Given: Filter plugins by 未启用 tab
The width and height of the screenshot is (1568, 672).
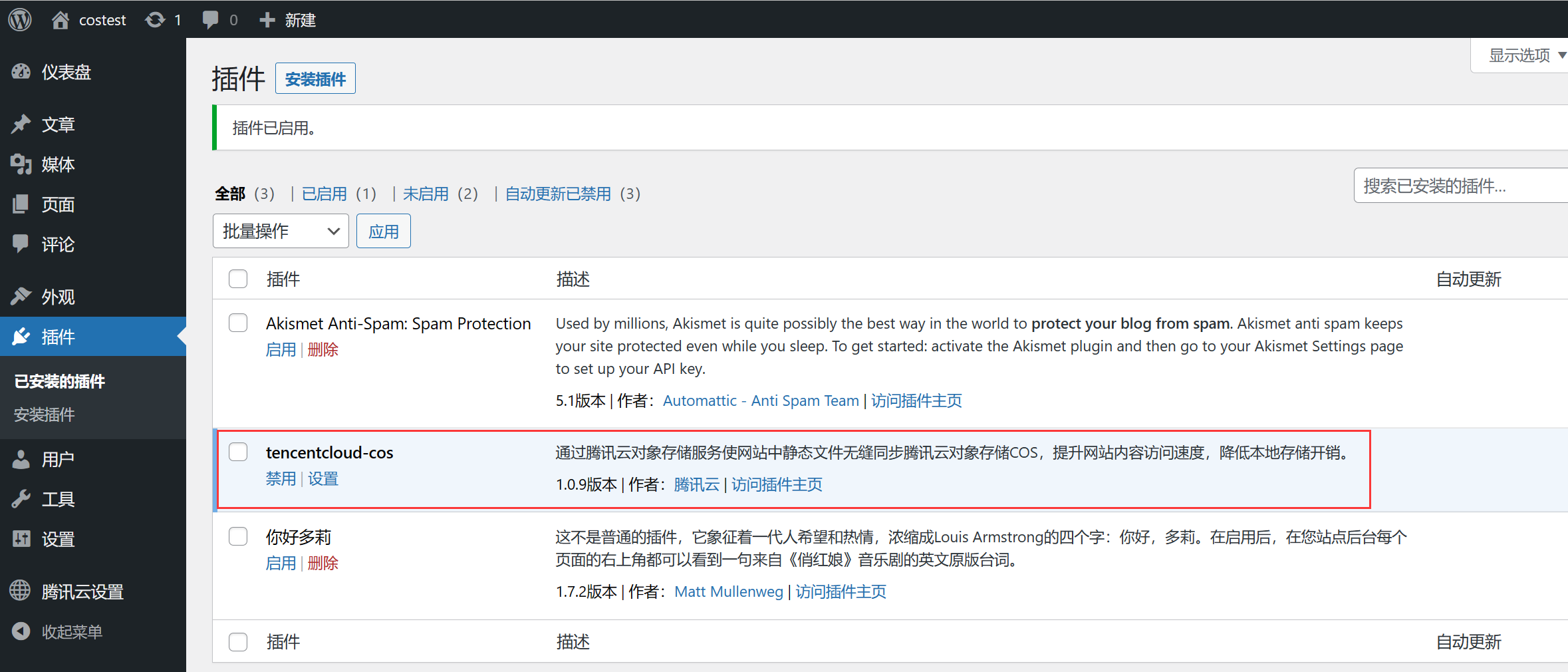Looking at the screenshot, I should click(426, 194).
